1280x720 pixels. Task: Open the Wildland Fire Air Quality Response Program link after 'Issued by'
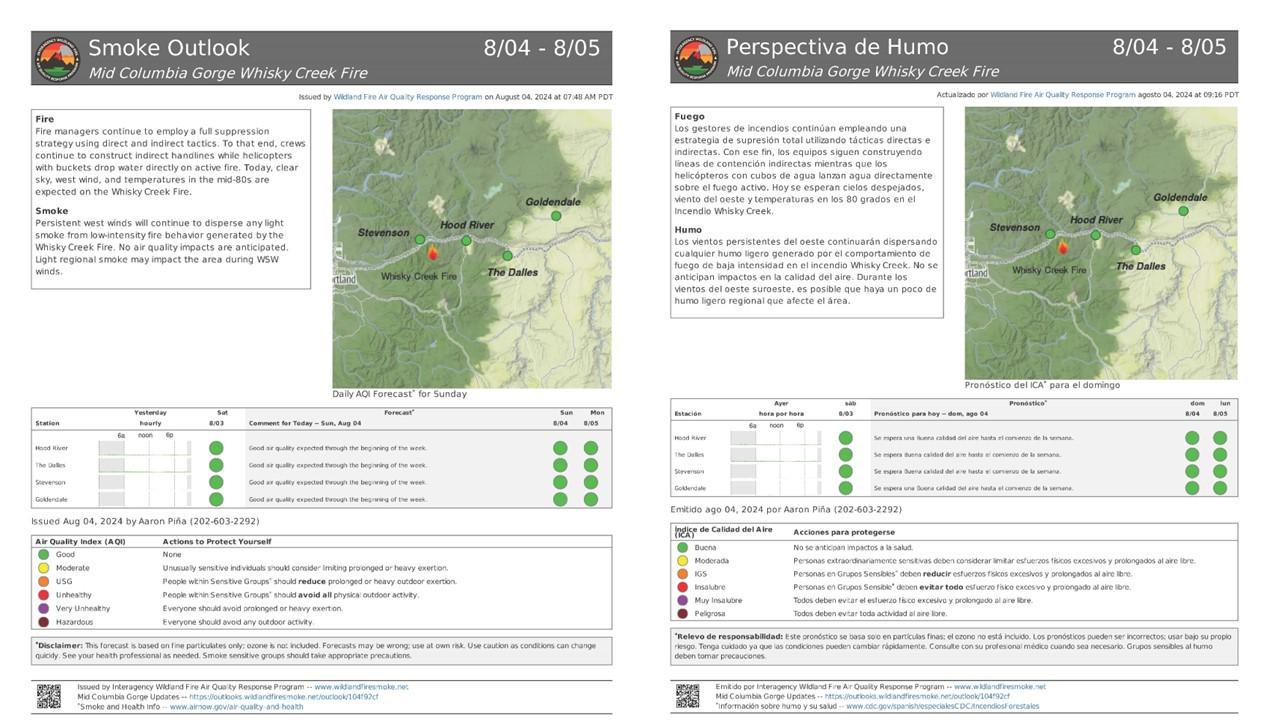pyautogui.click(x=407, y=97)
